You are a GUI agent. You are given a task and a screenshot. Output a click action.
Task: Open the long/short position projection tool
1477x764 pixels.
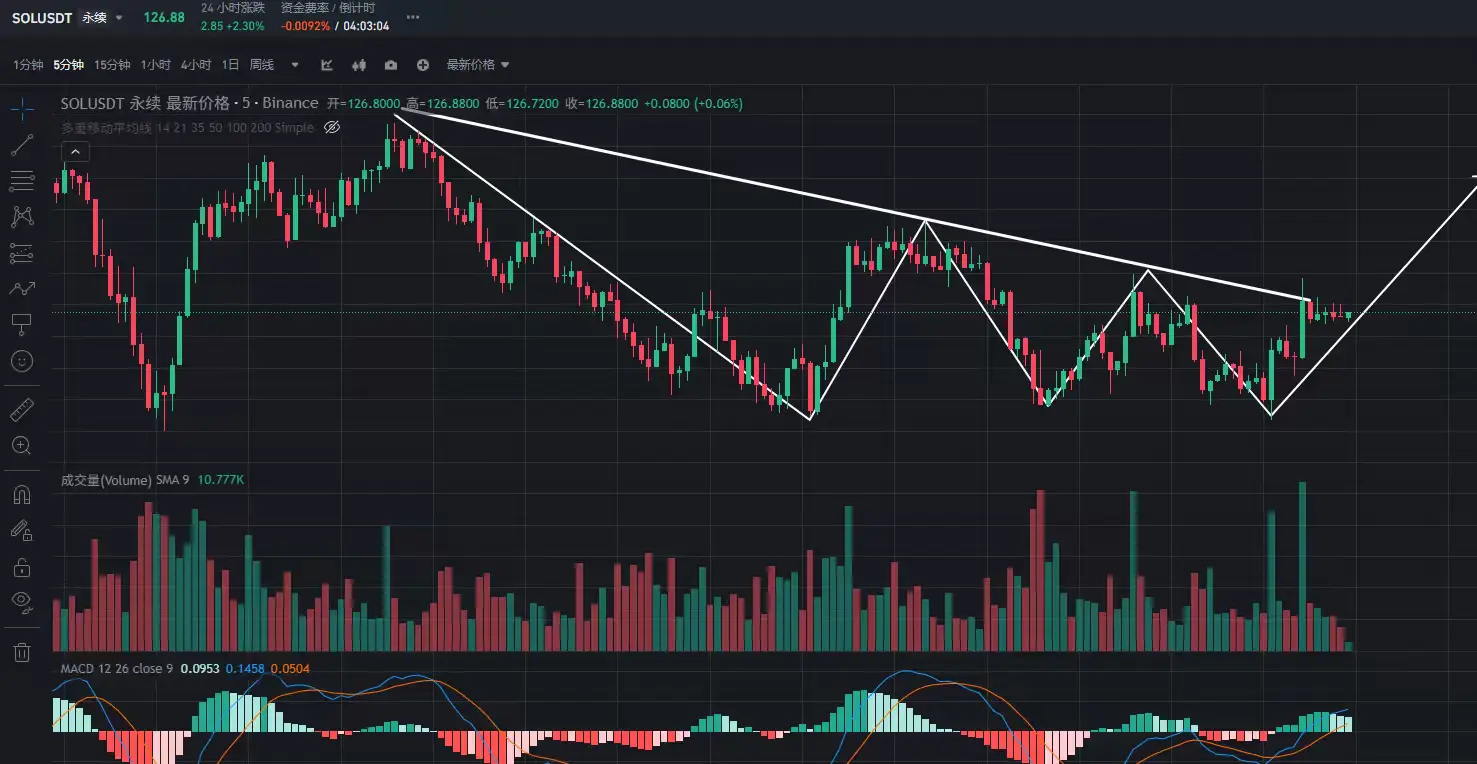pos(21,254)
